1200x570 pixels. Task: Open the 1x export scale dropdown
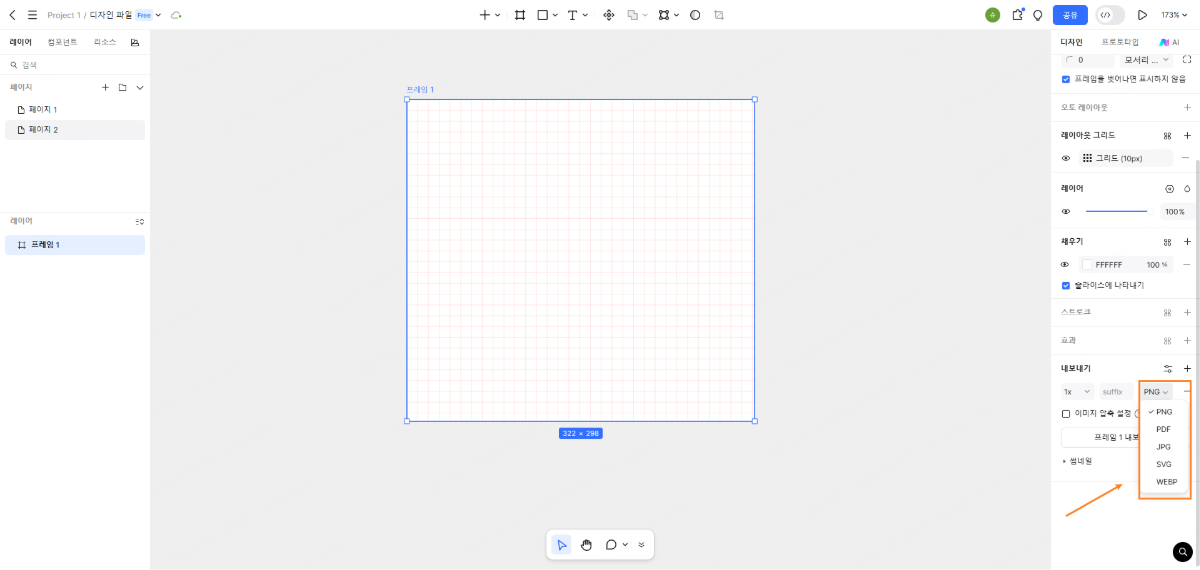pos(1077,392)
